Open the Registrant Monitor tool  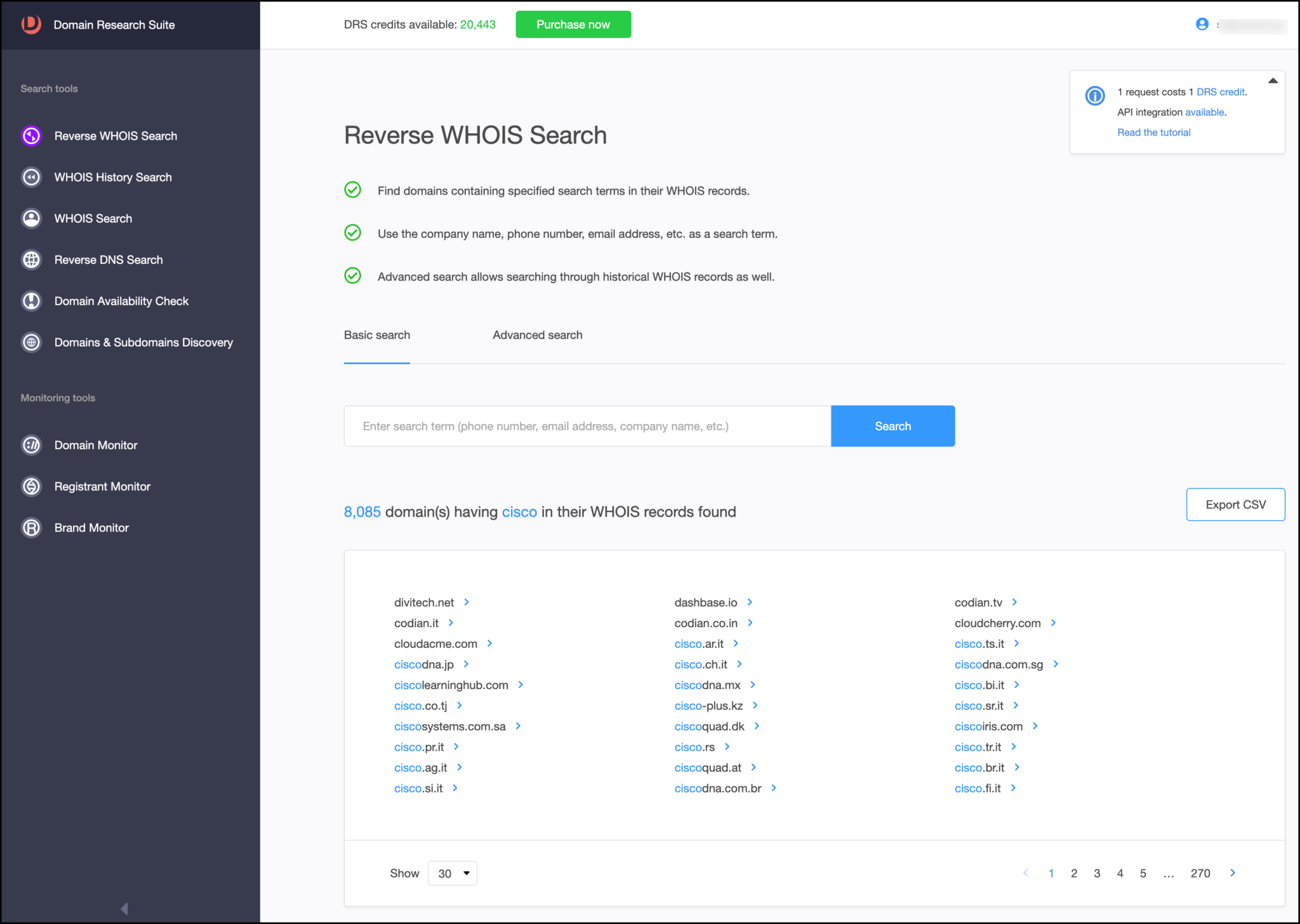pyautogui.click(x=102, y=486)
